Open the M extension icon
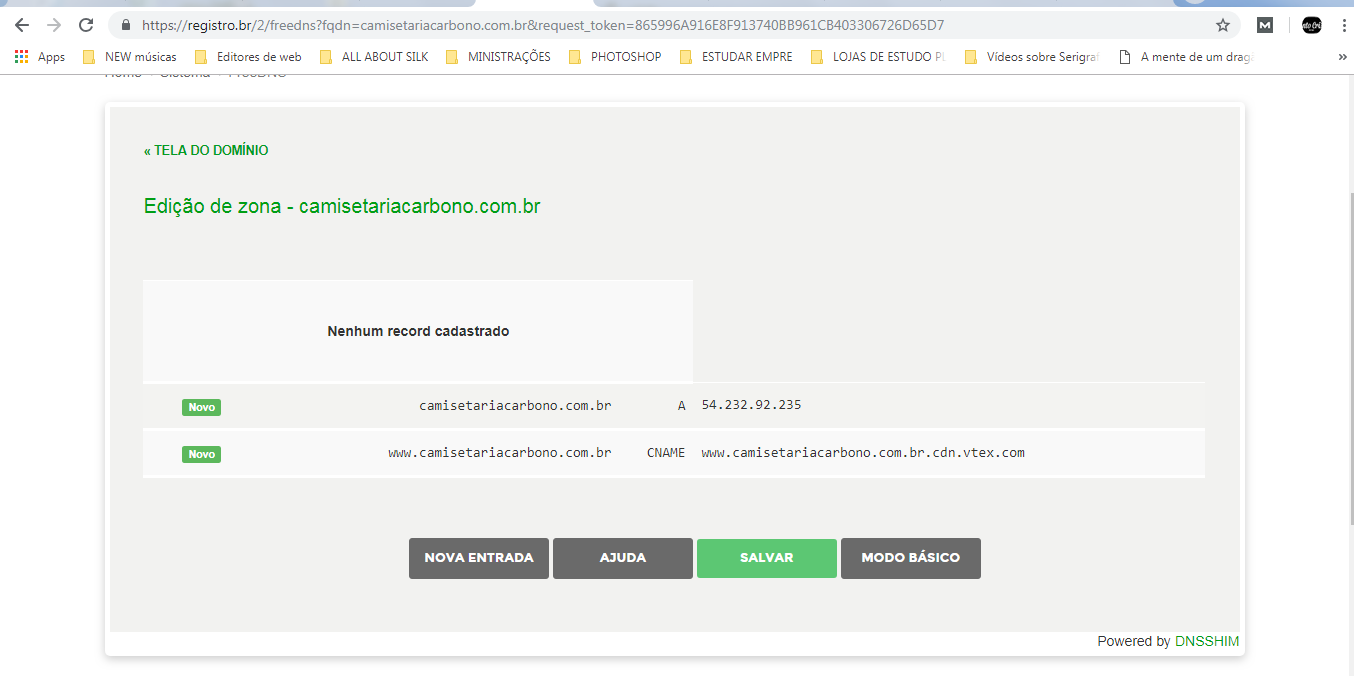Viewport: 1354px width, 676px height. 1265,25
